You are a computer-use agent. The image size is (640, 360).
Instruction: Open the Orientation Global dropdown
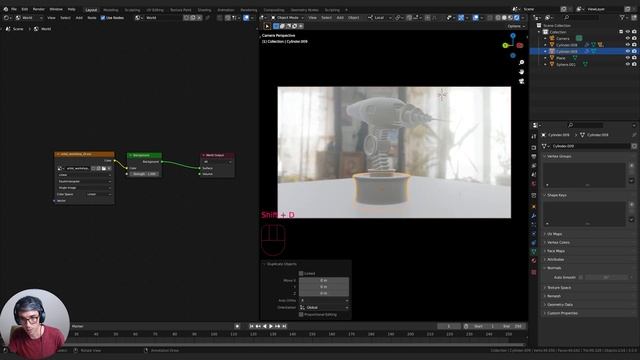(x=324, y=307)
